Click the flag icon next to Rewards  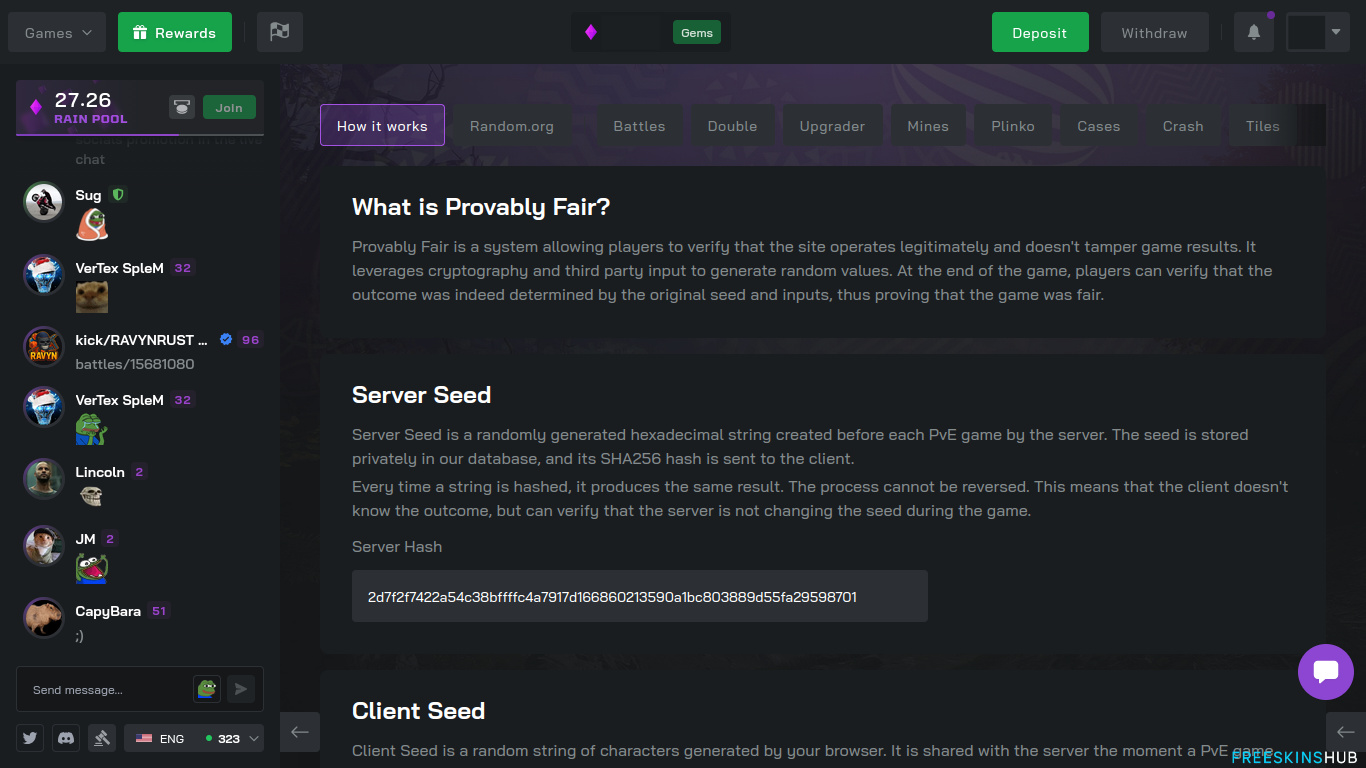coord(279,31)
